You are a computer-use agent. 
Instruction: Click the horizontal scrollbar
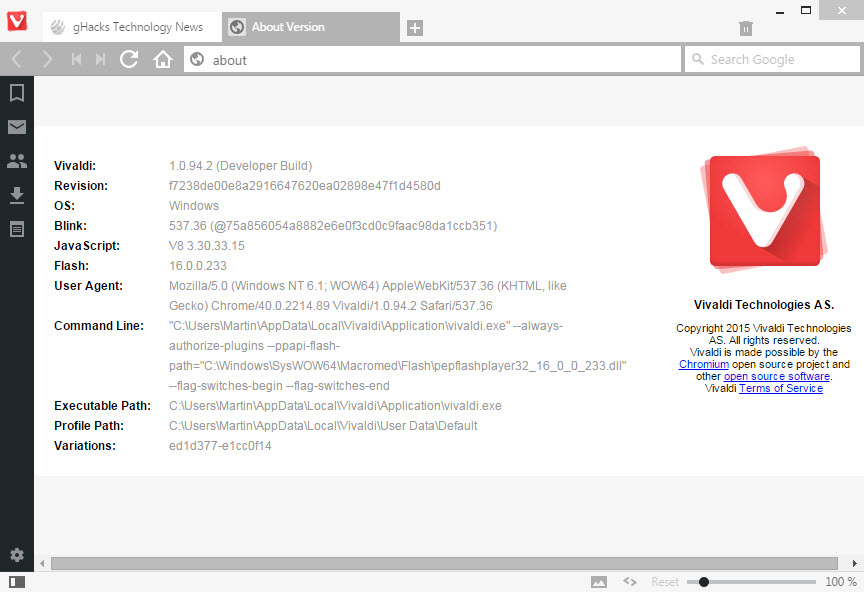[x=444, y=563]
